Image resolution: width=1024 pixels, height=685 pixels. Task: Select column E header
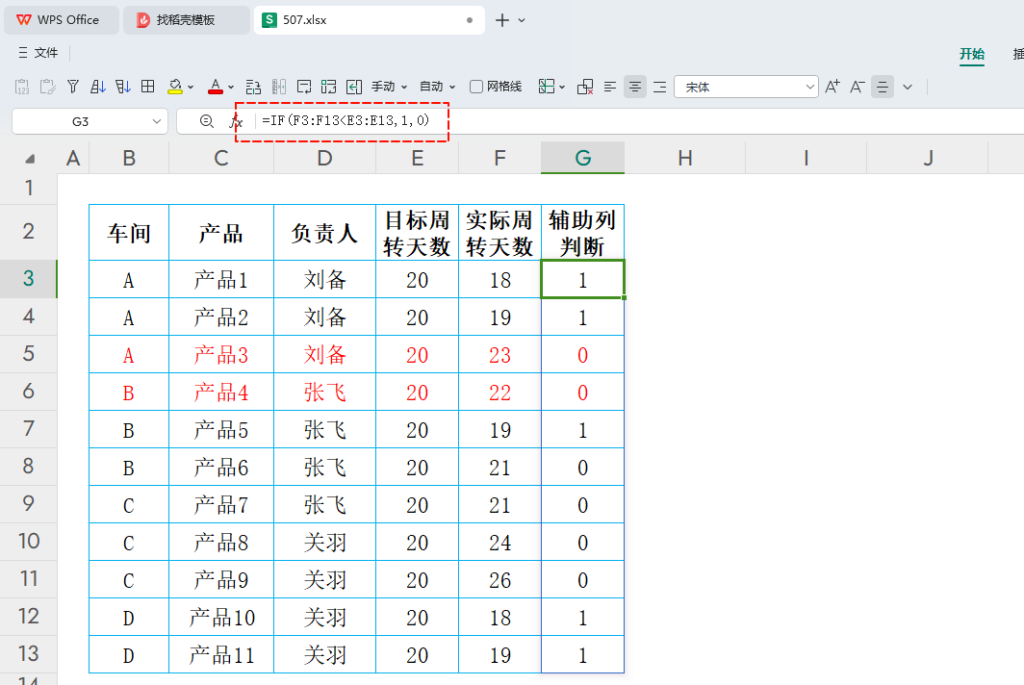(417, 157)
